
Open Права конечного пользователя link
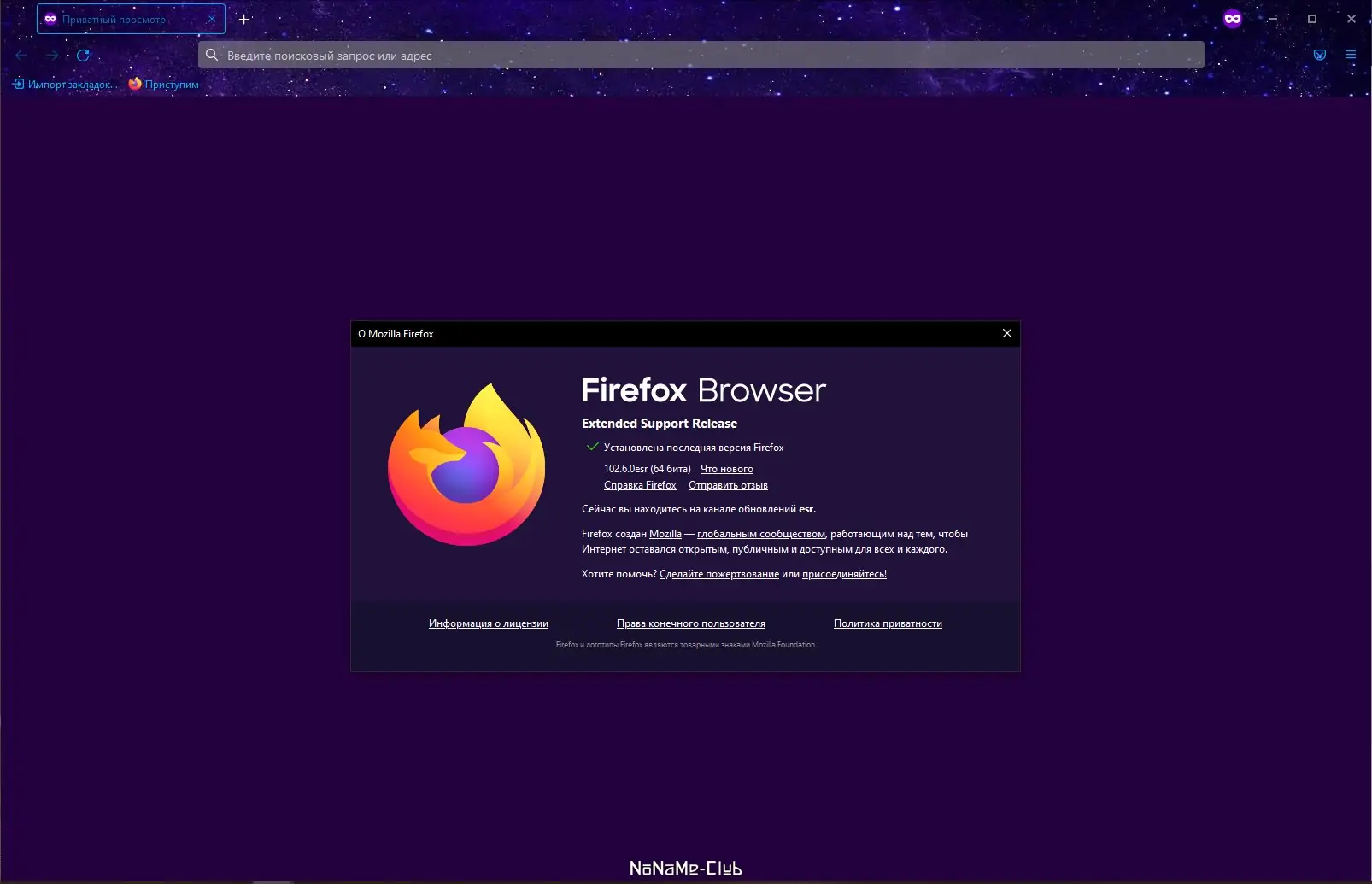click(x=691, y=623)
